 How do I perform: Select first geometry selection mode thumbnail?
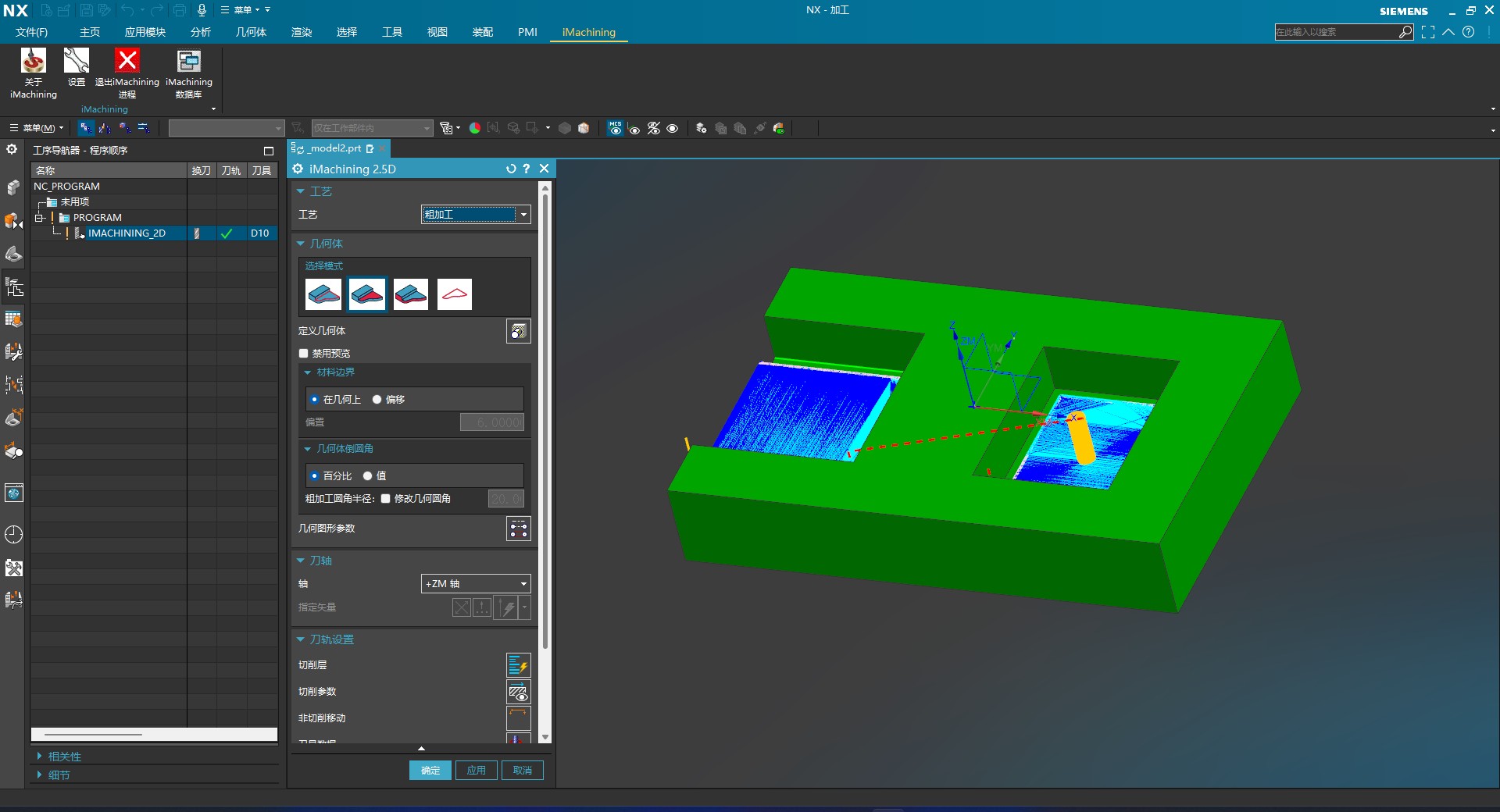point(323,294)
